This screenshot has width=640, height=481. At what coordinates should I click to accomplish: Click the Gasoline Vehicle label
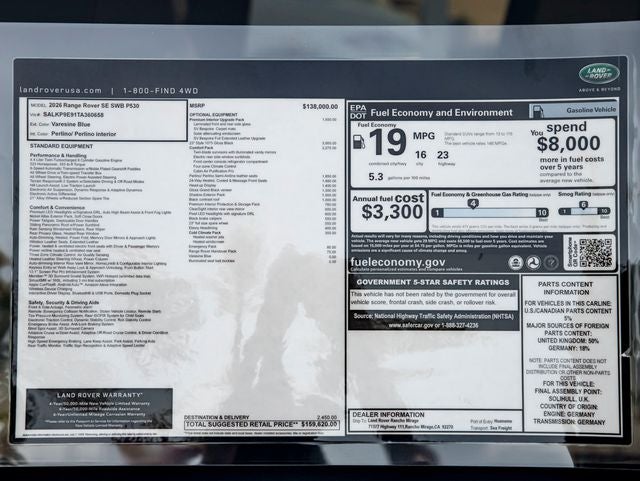click(591, 110)
